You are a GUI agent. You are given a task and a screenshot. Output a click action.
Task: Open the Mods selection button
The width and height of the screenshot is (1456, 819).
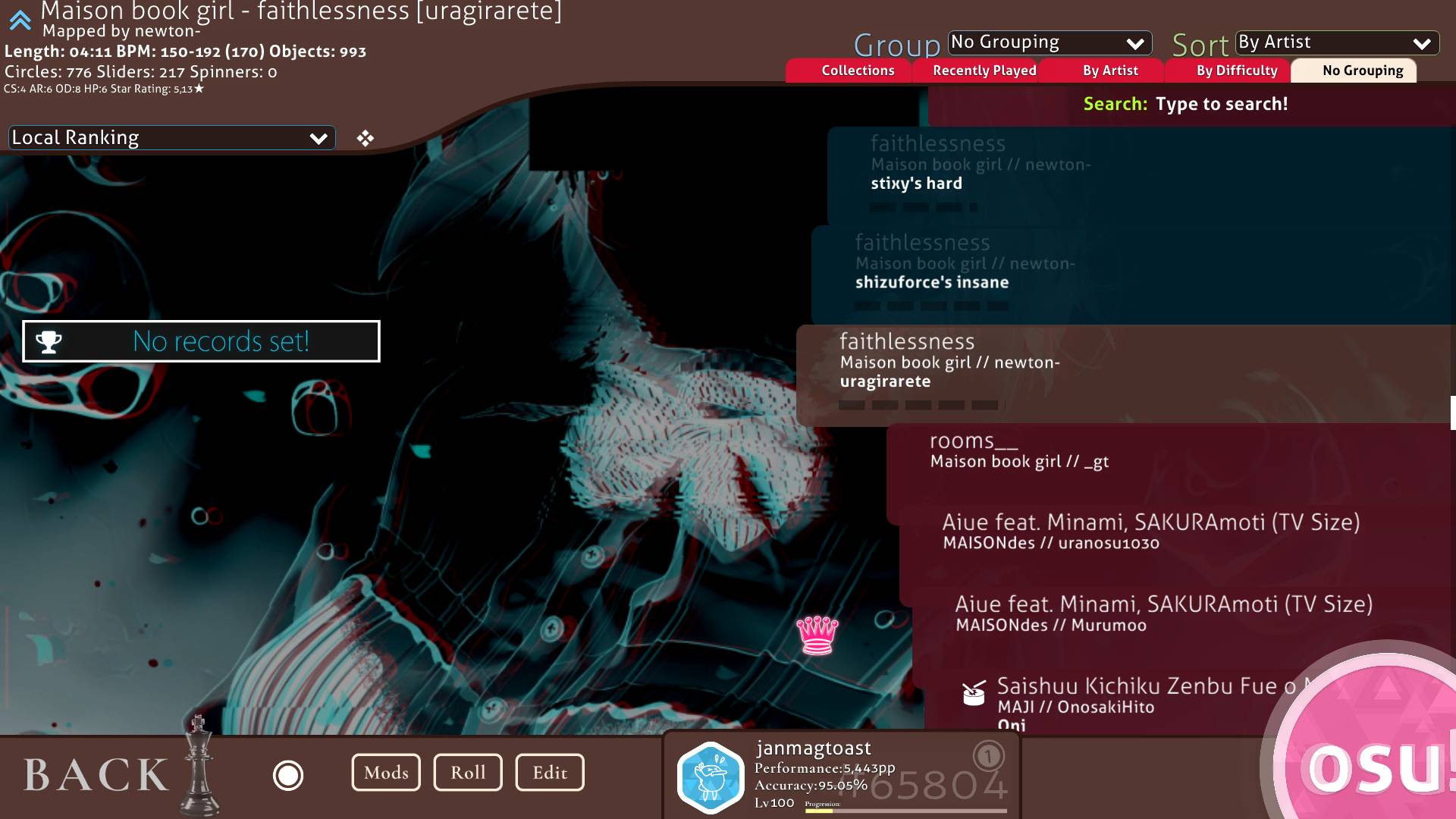pos(386,773)
